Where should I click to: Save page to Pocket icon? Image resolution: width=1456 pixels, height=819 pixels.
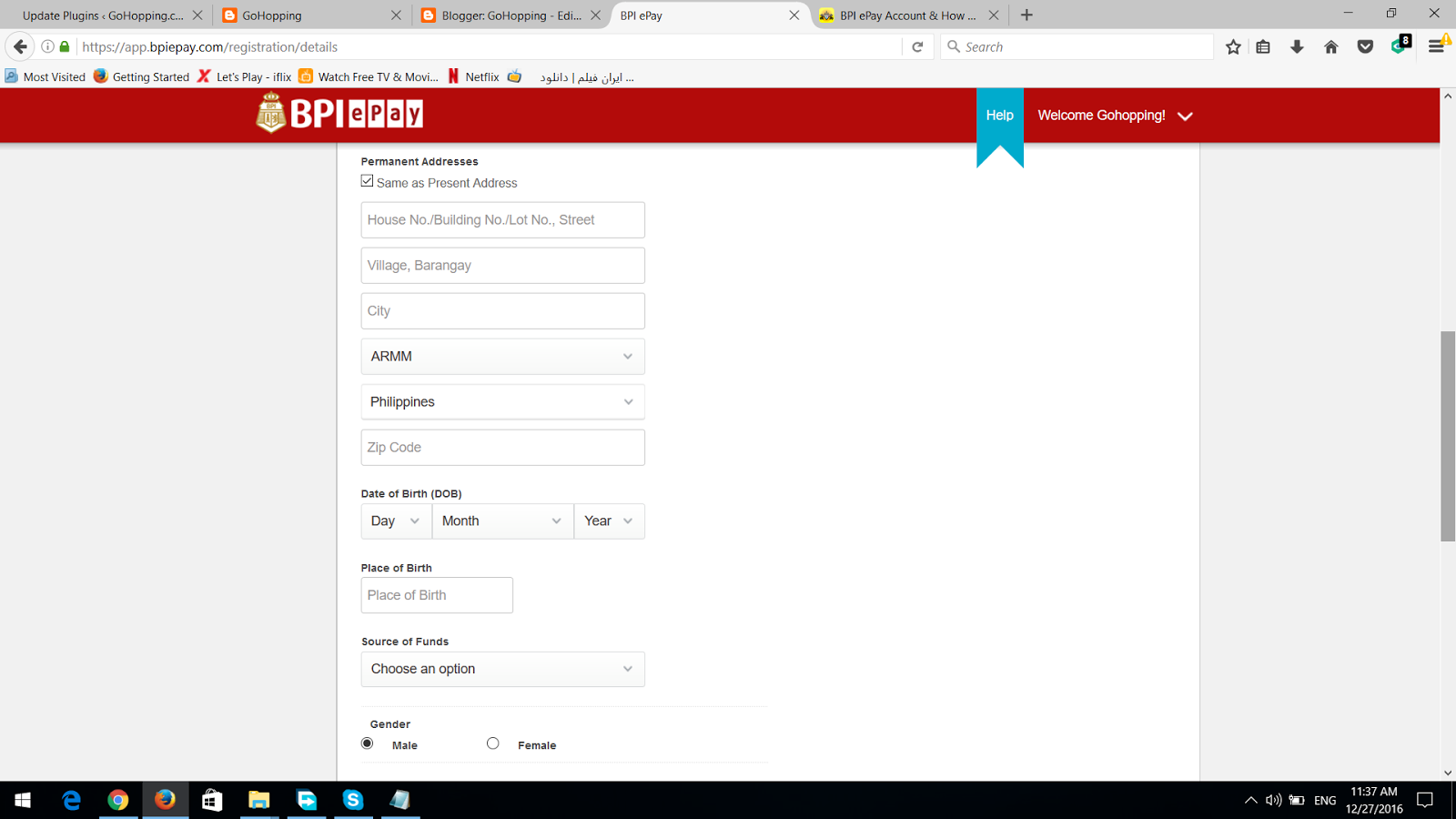1365,46
